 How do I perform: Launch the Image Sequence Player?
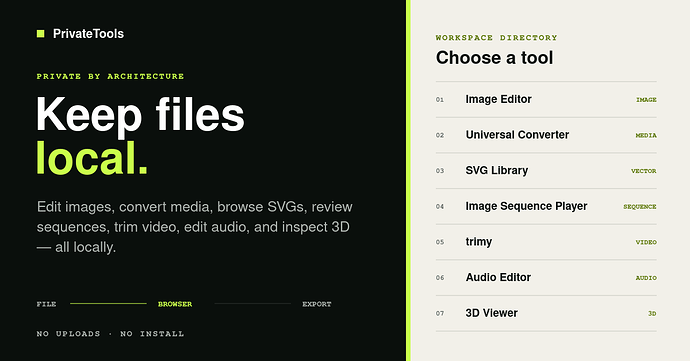coord(546,206)
